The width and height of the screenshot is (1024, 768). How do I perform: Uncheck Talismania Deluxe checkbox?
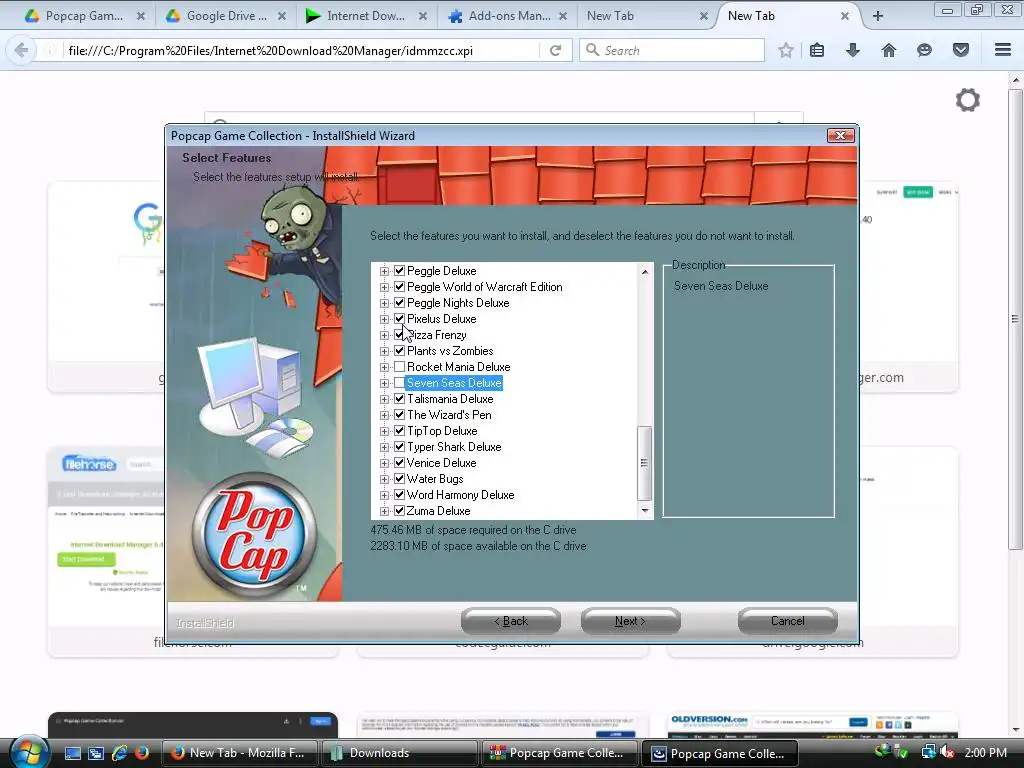400,398
